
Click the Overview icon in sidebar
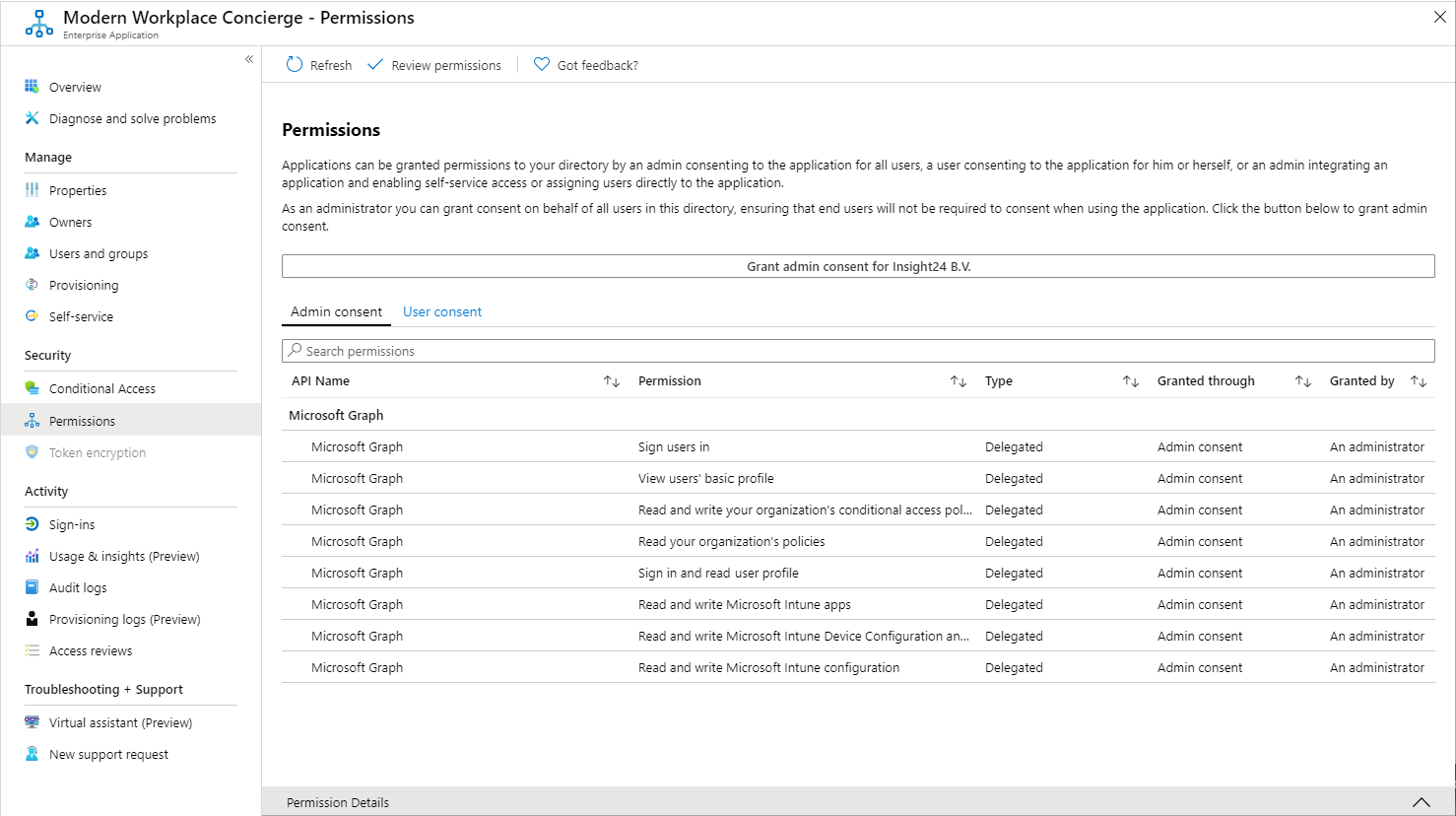(x=32, y=87)
